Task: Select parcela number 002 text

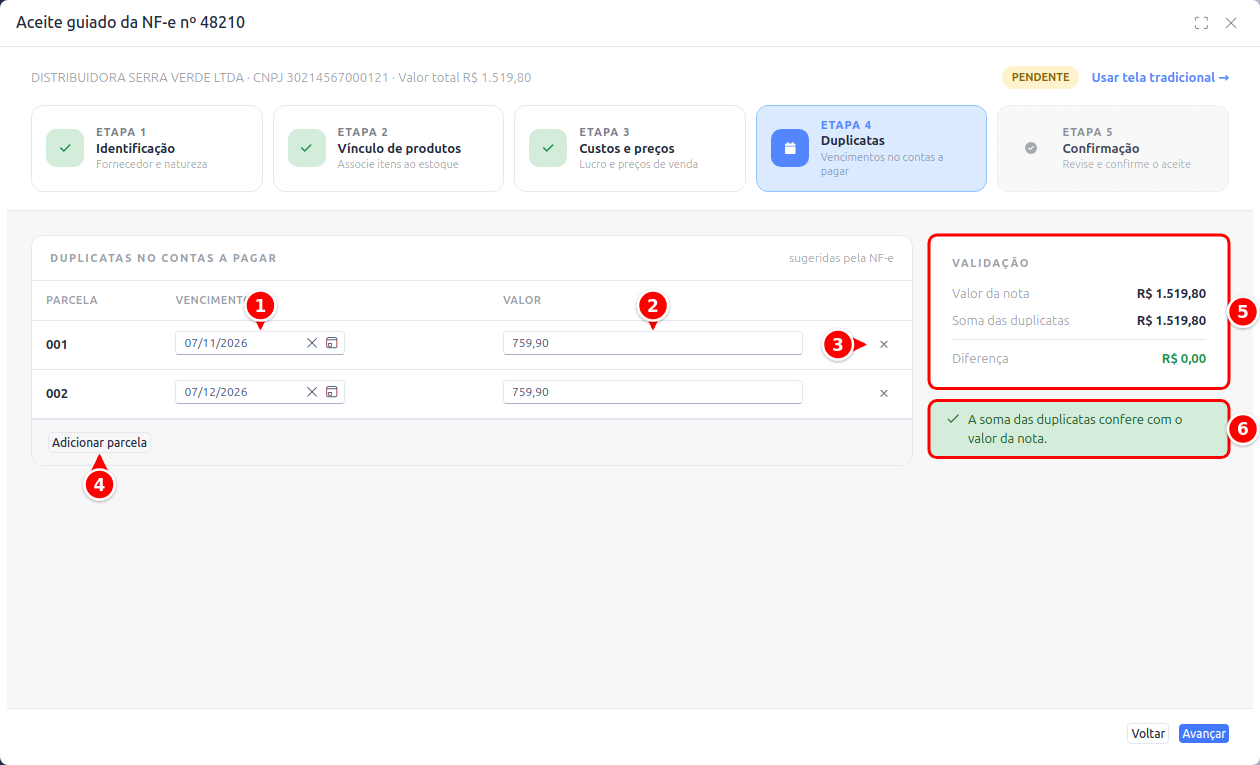Action: [x=57, y=393]
